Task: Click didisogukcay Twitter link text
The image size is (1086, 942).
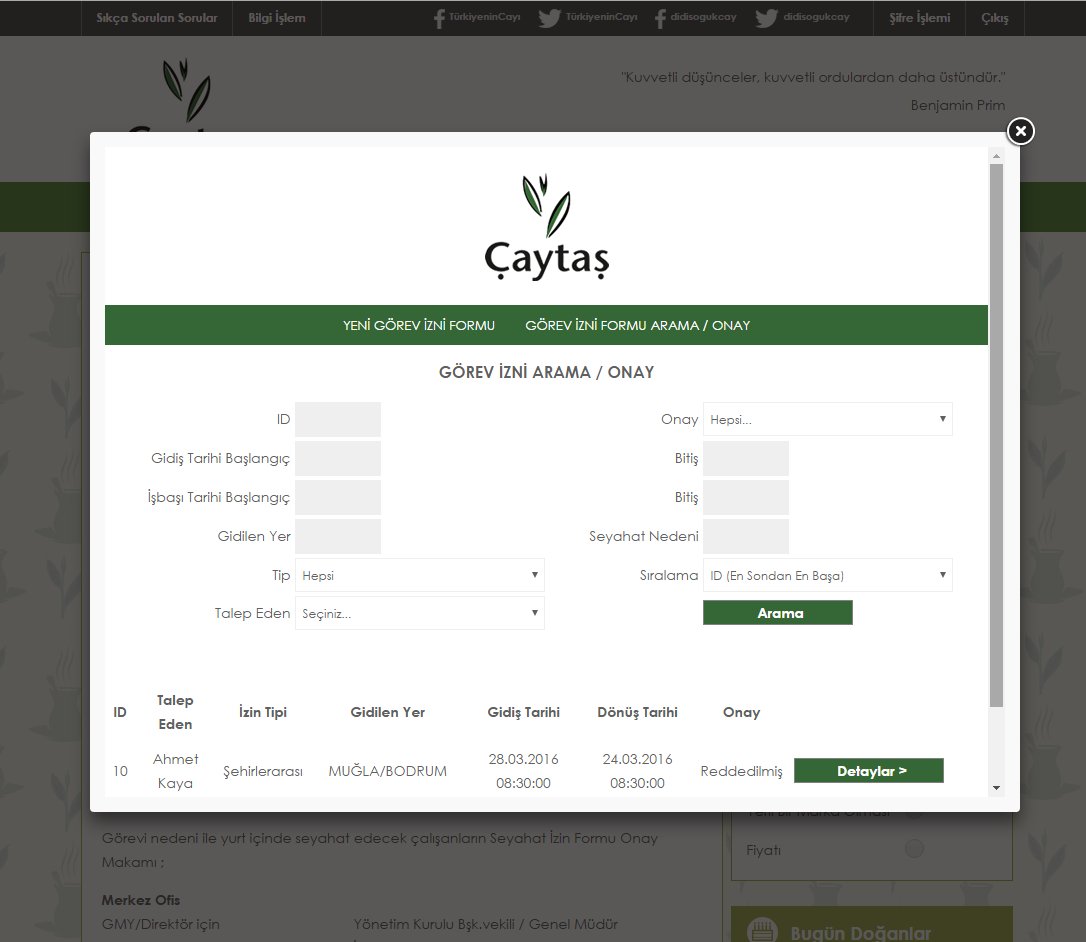Action: coord(816,17)
